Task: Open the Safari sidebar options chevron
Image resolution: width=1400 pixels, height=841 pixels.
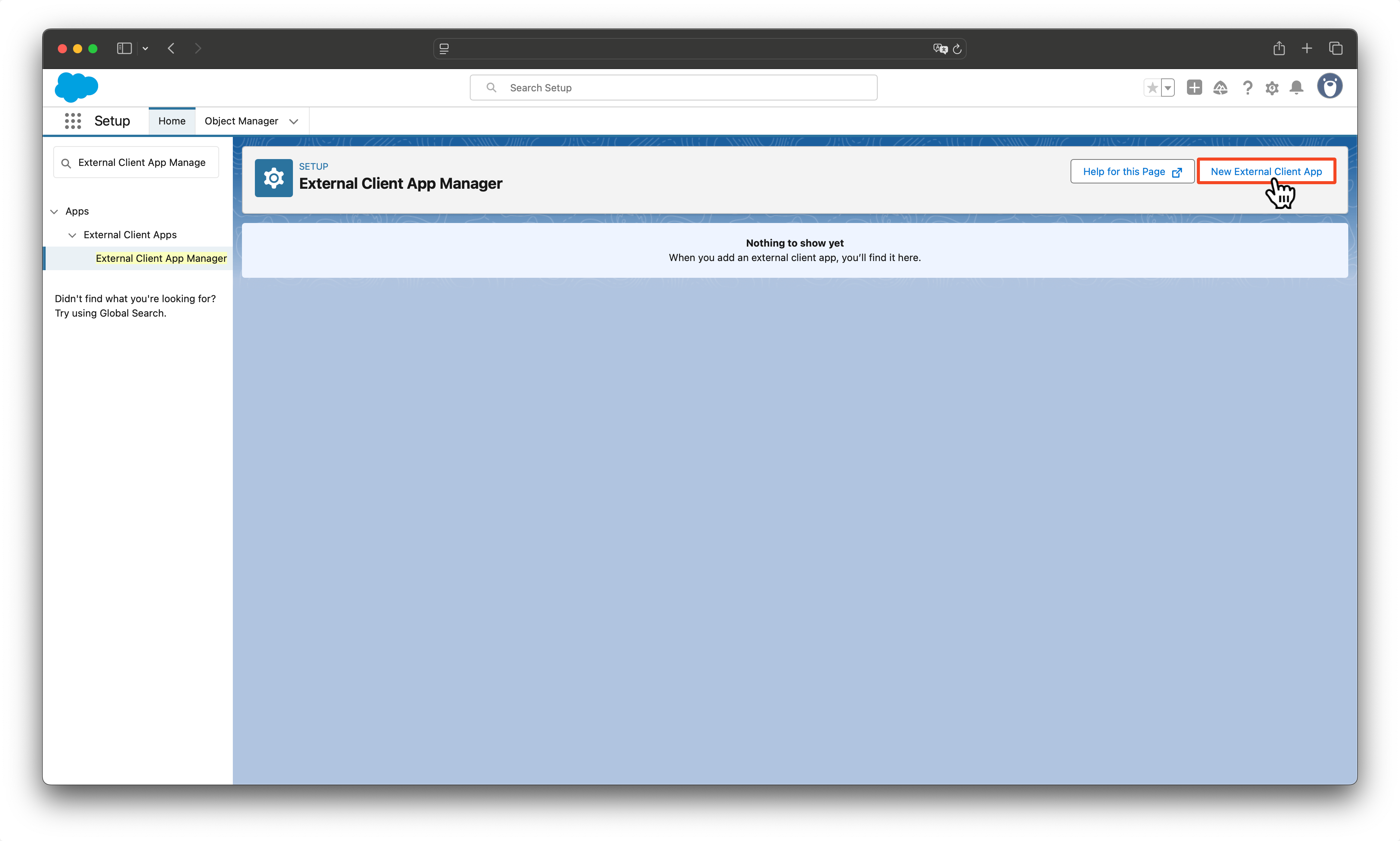Action: pyautogui.click(x=146, y=49)
